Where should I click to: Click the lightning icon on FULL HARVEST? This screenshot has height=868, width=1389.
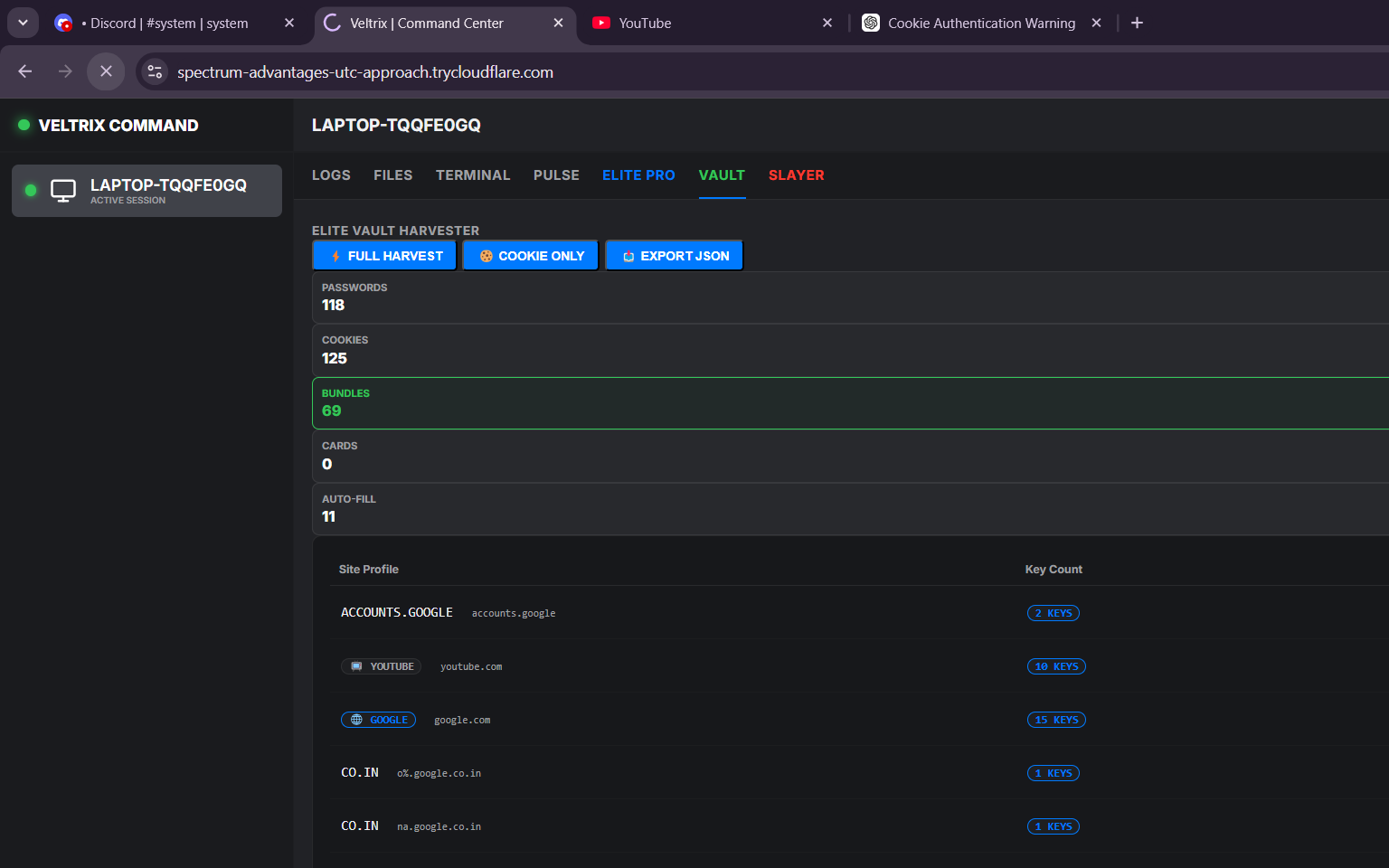pyautogui.click(x=336, y=255)
